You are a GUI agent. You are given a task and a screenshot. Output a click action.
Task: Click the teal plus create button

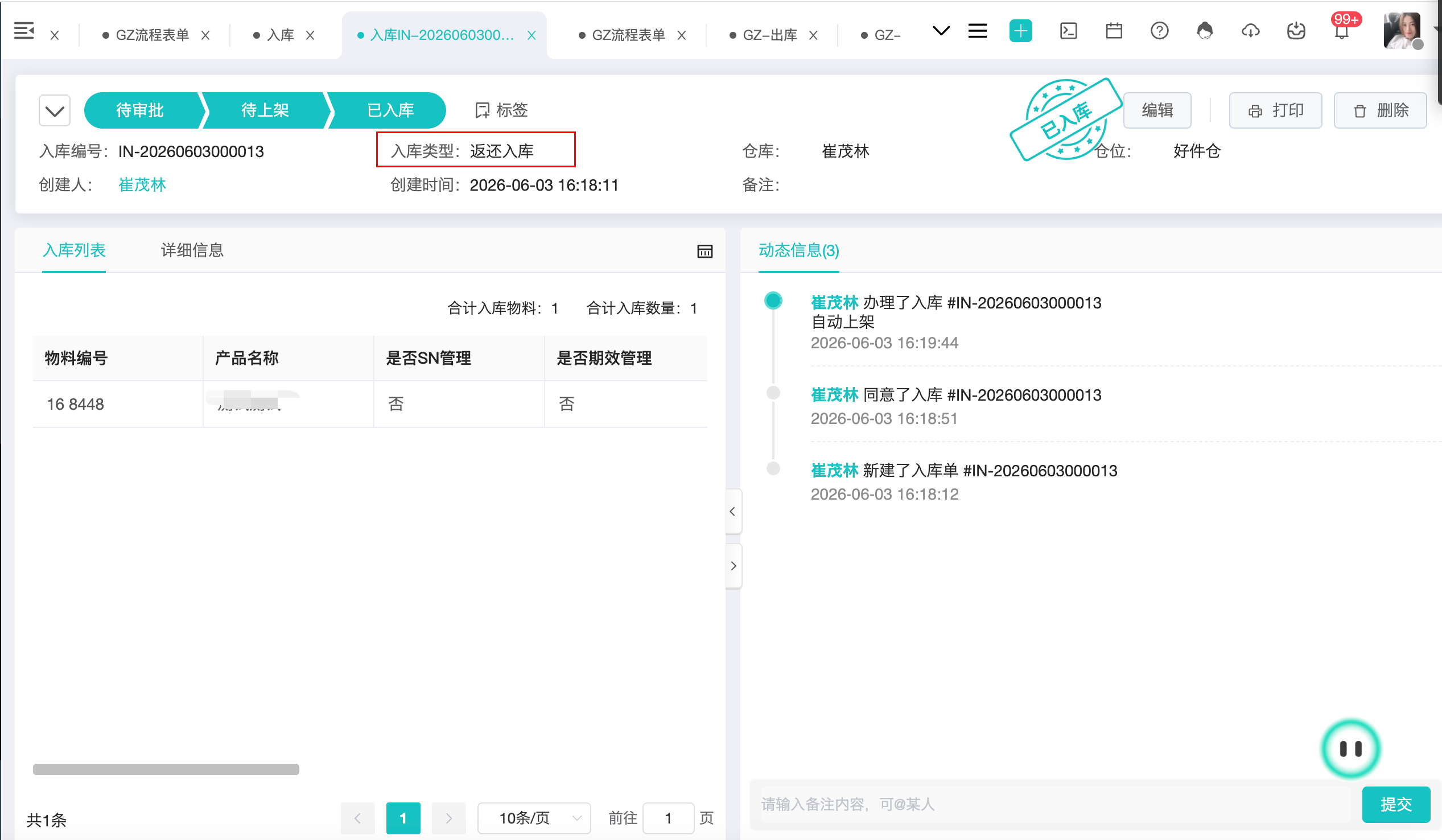tap(1021, 31)
